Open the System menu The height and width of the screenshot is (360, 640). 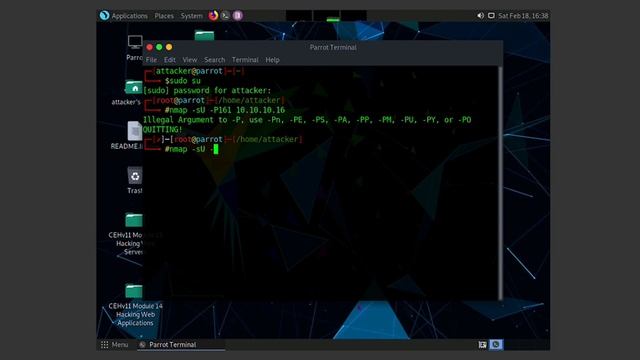[x=191, y=16]
